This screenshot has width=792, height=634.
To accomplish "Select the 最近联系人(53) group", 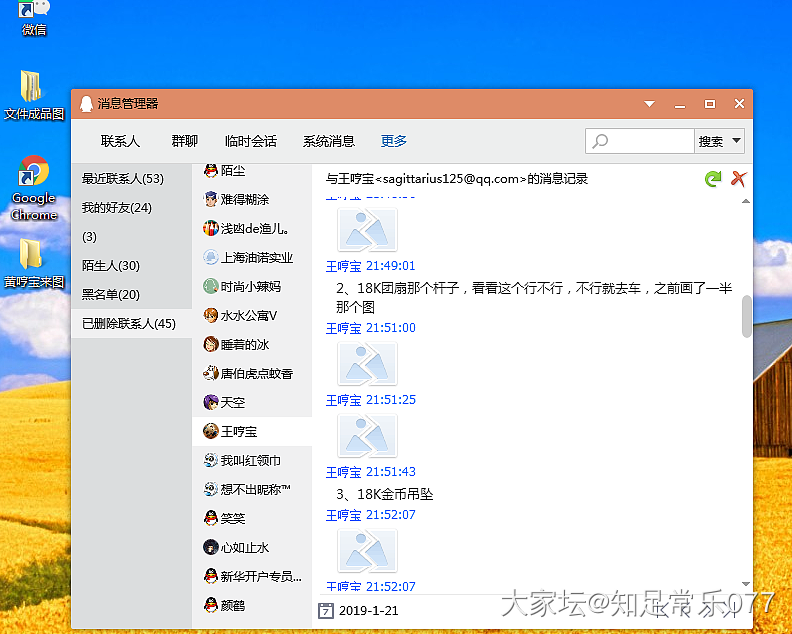I will [123, 179].
